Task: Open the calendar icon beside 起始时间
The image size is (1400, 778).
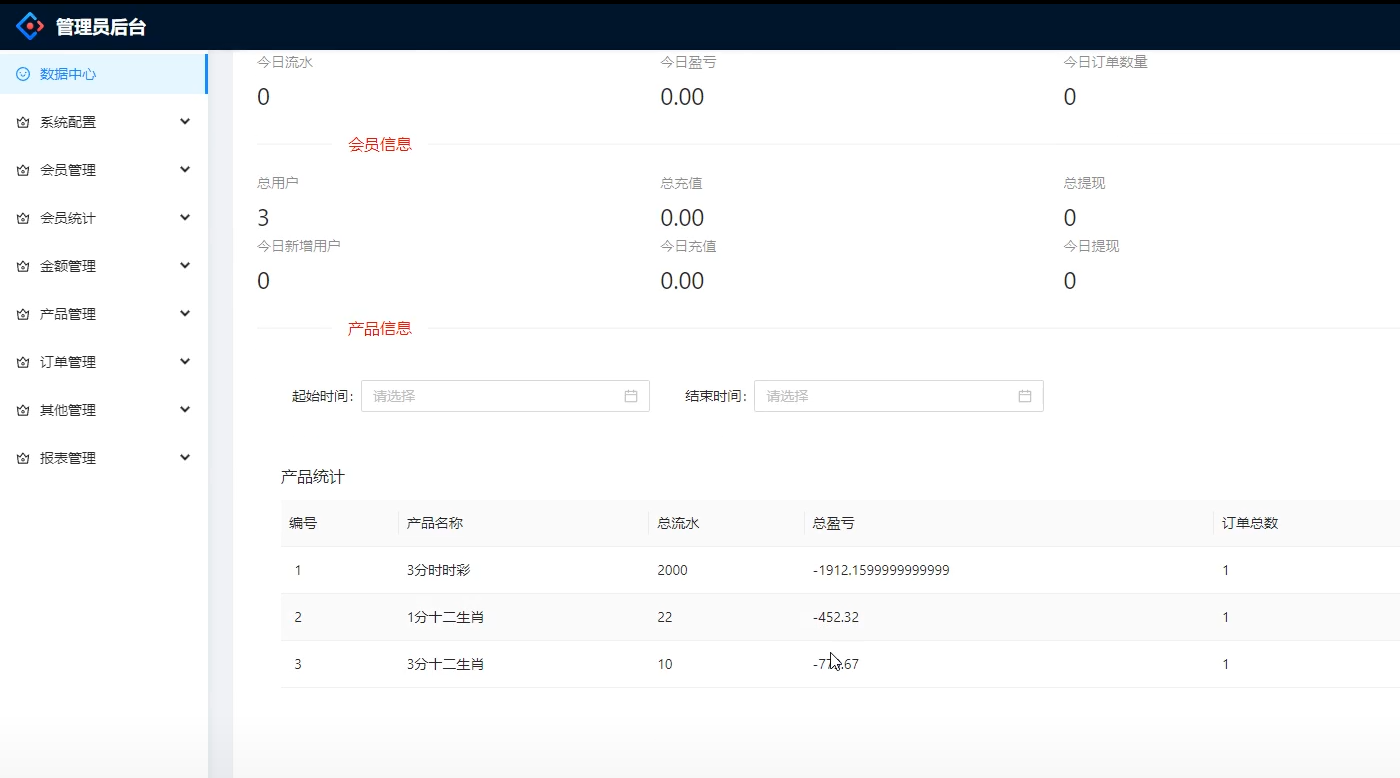Action: tap(630, 396)
